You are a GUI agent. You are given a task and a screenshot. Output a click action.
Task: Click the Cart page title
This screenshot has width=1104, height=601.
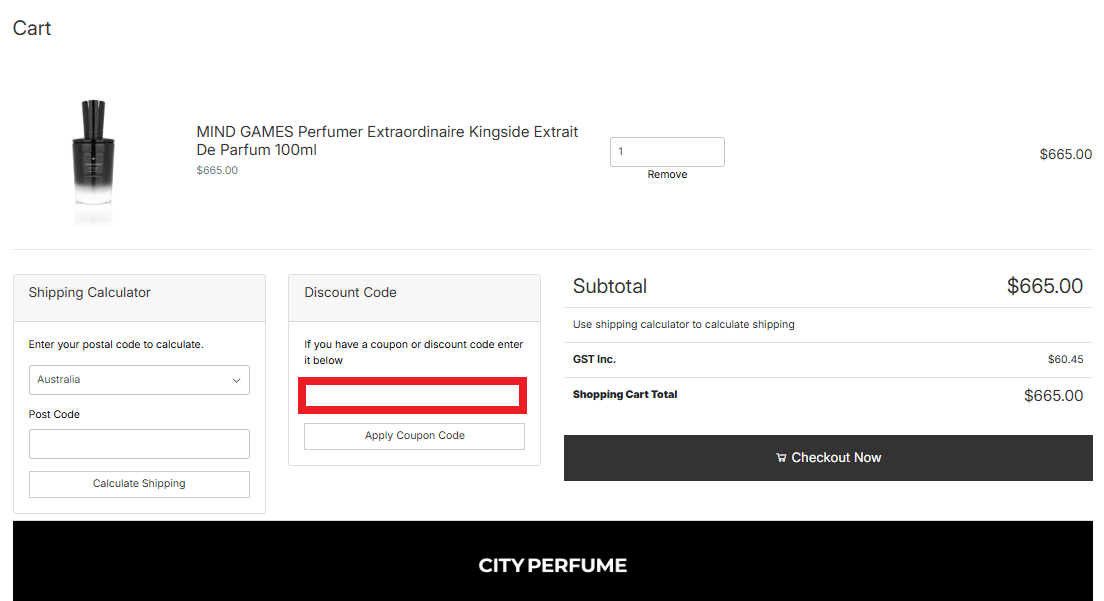click(x=31, y=28)
